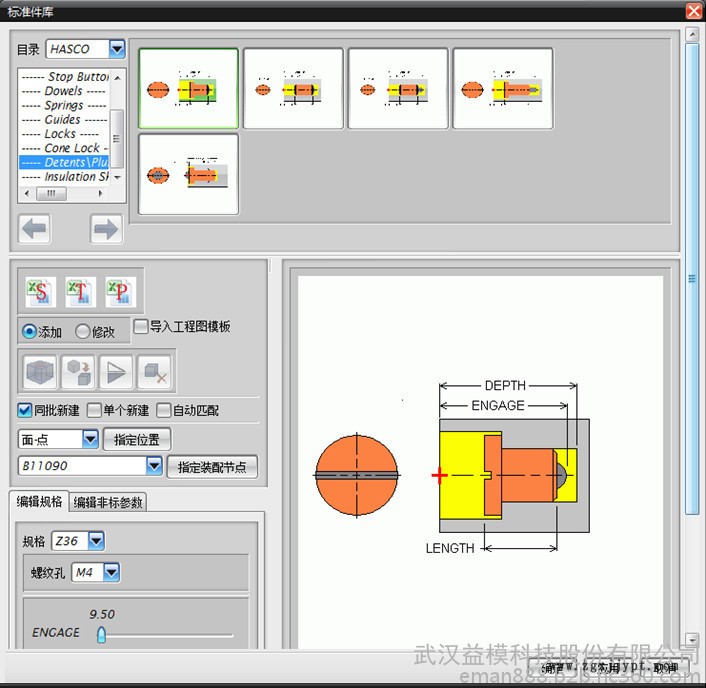The image size is (706, 688).
Task: Click the cube replace arrow icon
Action: point(78,372)
